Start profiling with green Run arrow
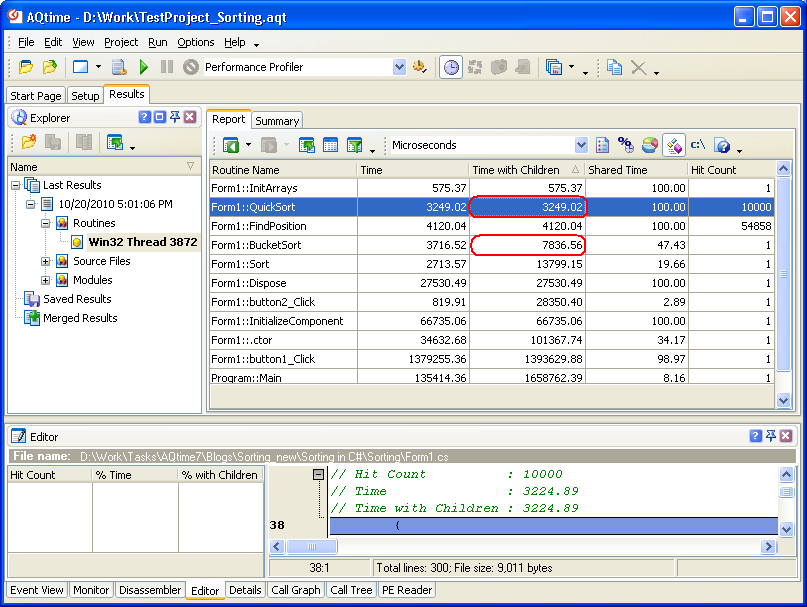 pyautogui.click(x=144, y=67)
